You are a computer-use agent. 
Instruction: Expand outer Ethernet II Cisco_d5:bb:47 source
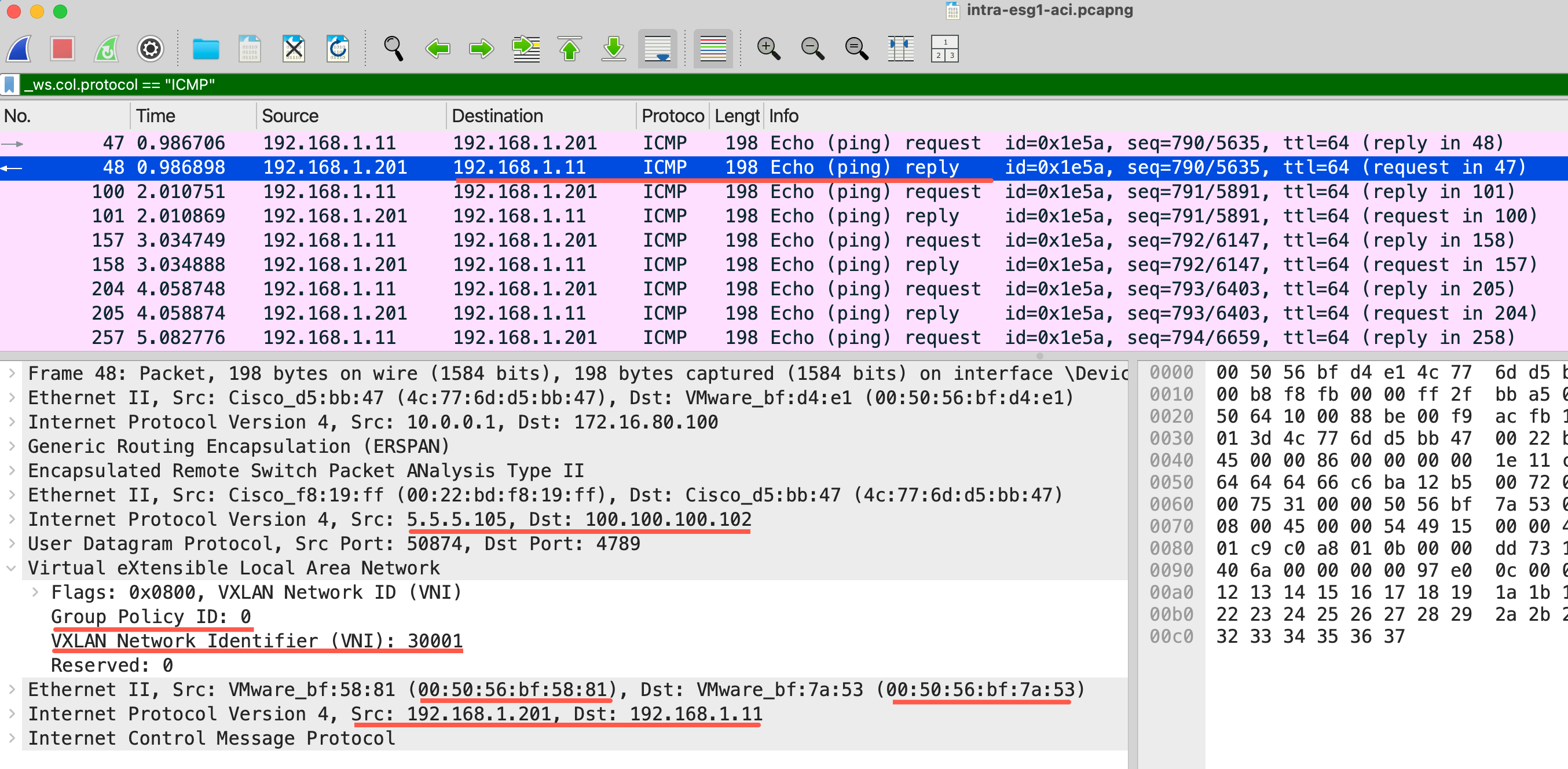(x=12, y=398)
